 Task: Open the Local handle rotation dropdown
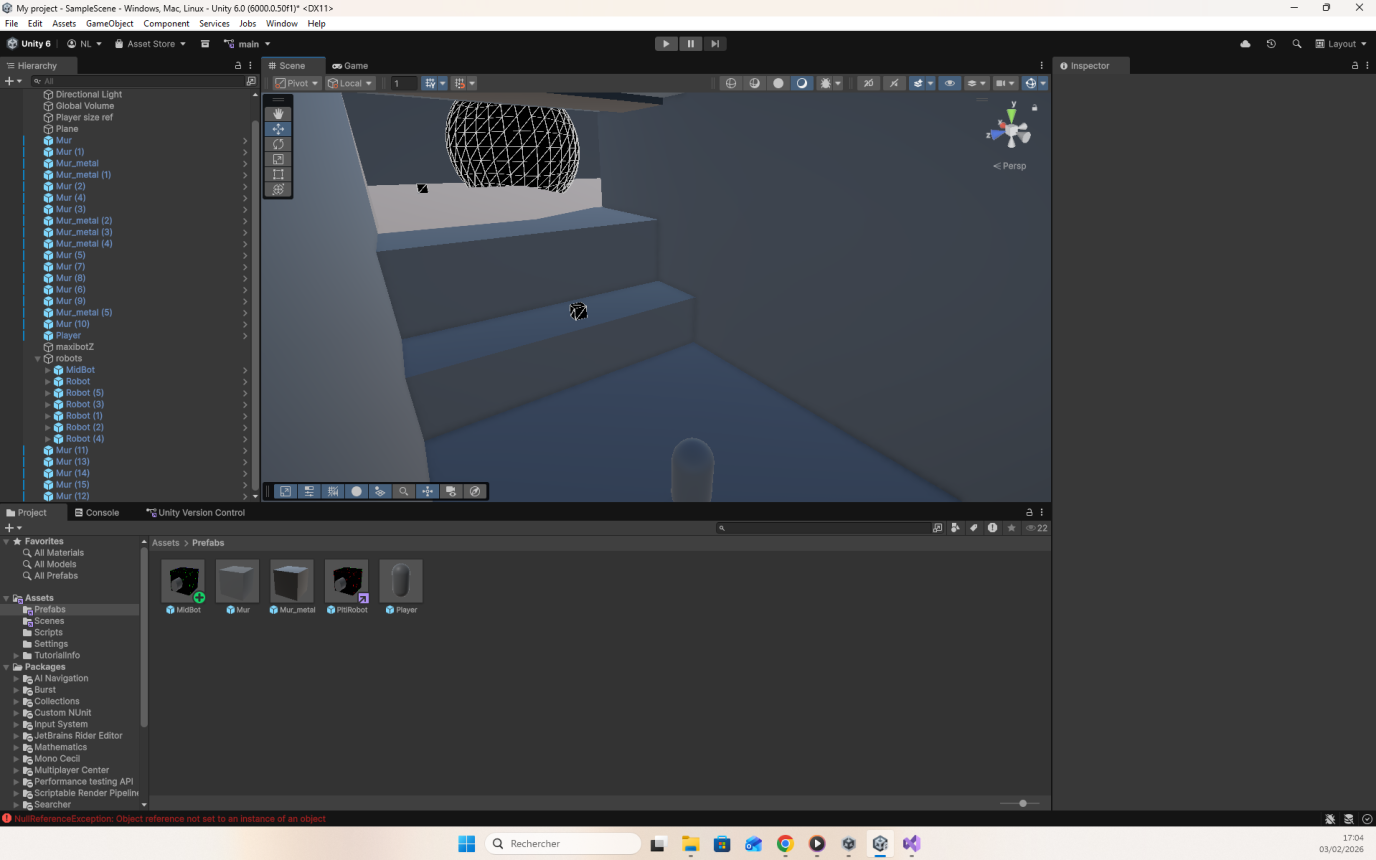(x=350, y=83)
